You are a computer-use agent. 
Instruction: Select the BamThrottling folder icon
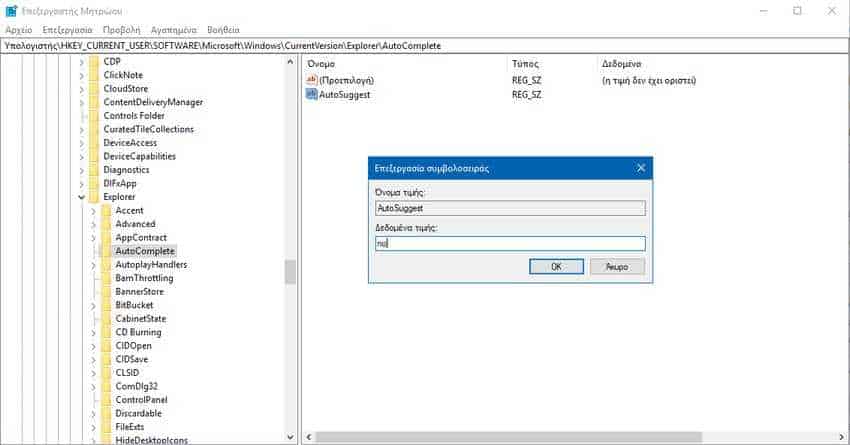[106, 278]
